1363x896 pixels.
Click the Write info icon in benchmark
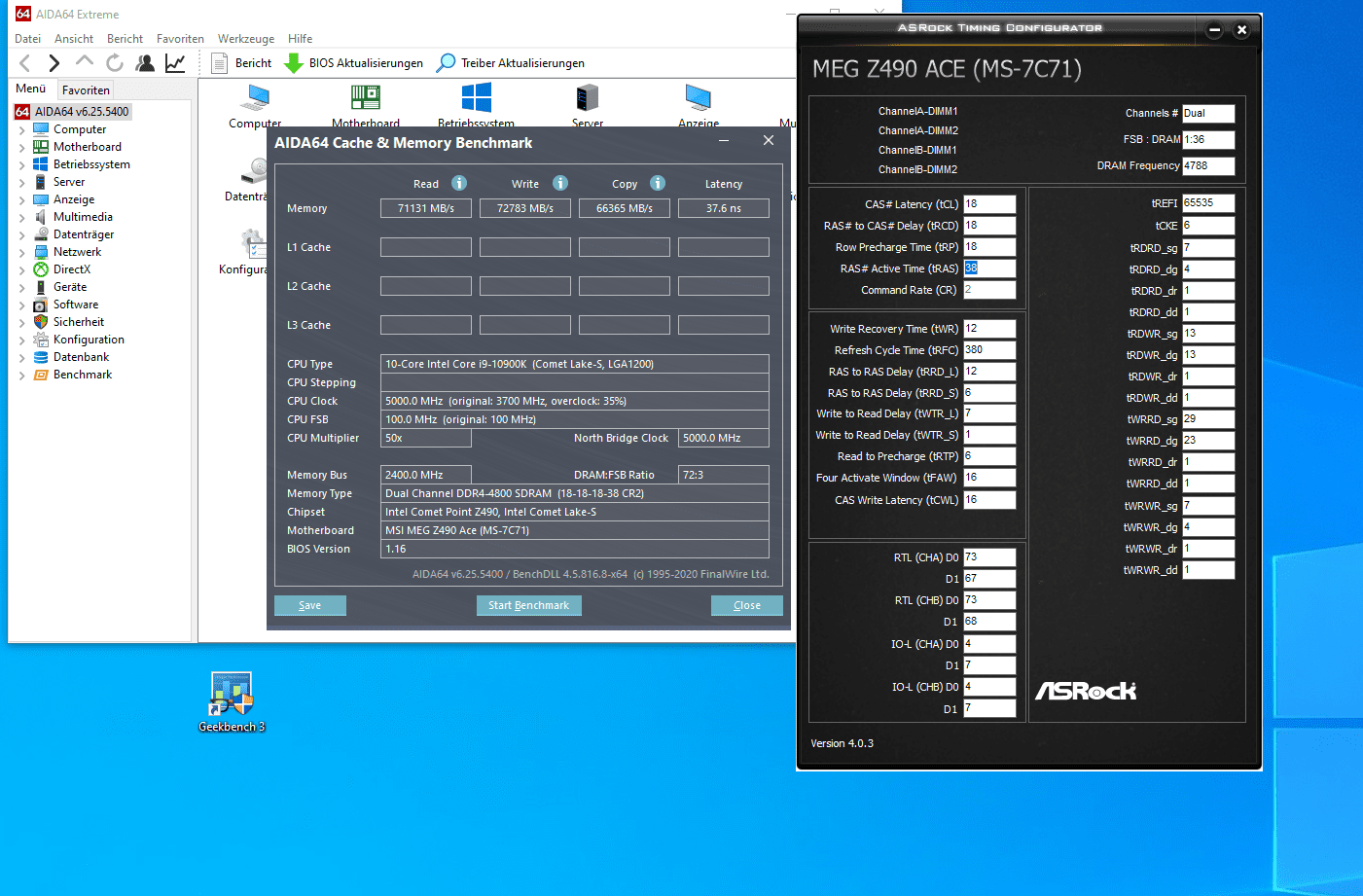point(560,183)
